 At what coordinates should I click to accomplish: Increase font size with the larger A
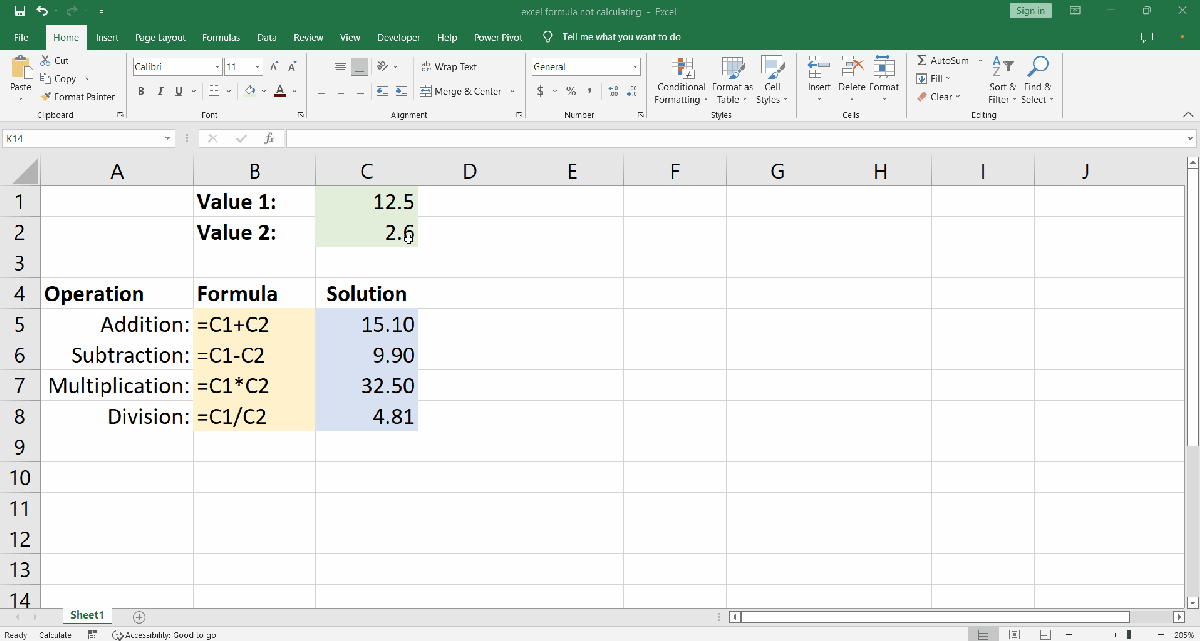click(x=274, y=67)
